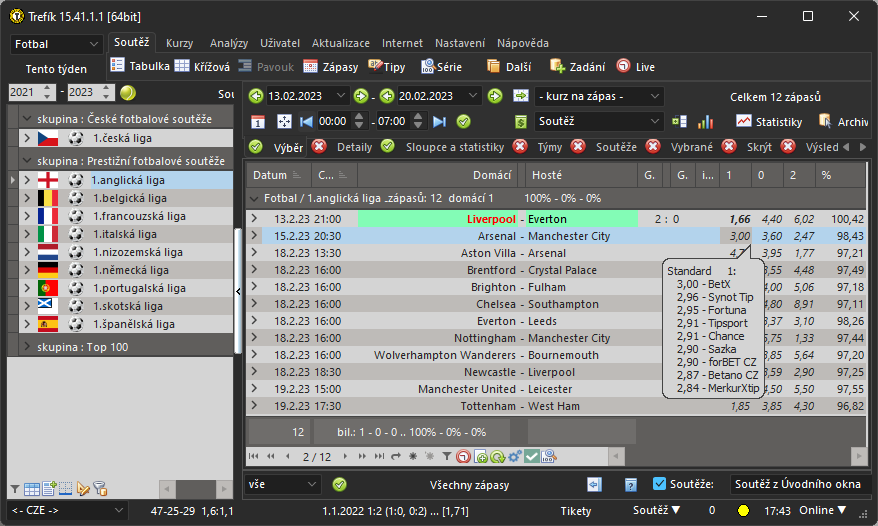
Task: Toggle the red X beside Týmy
Action: [520, 147]
